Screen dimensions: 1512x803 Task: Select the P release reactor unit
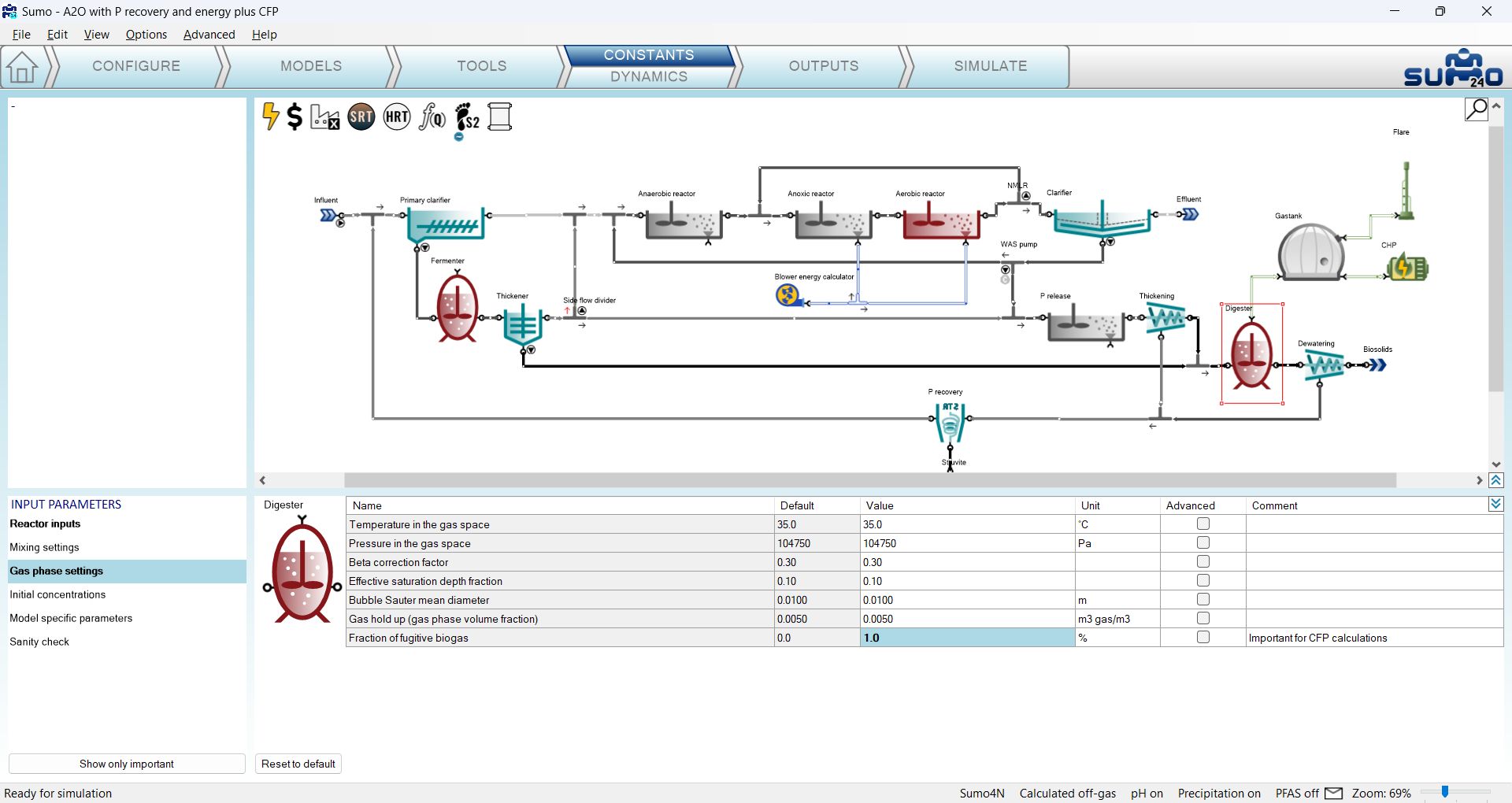(1086, 323)
